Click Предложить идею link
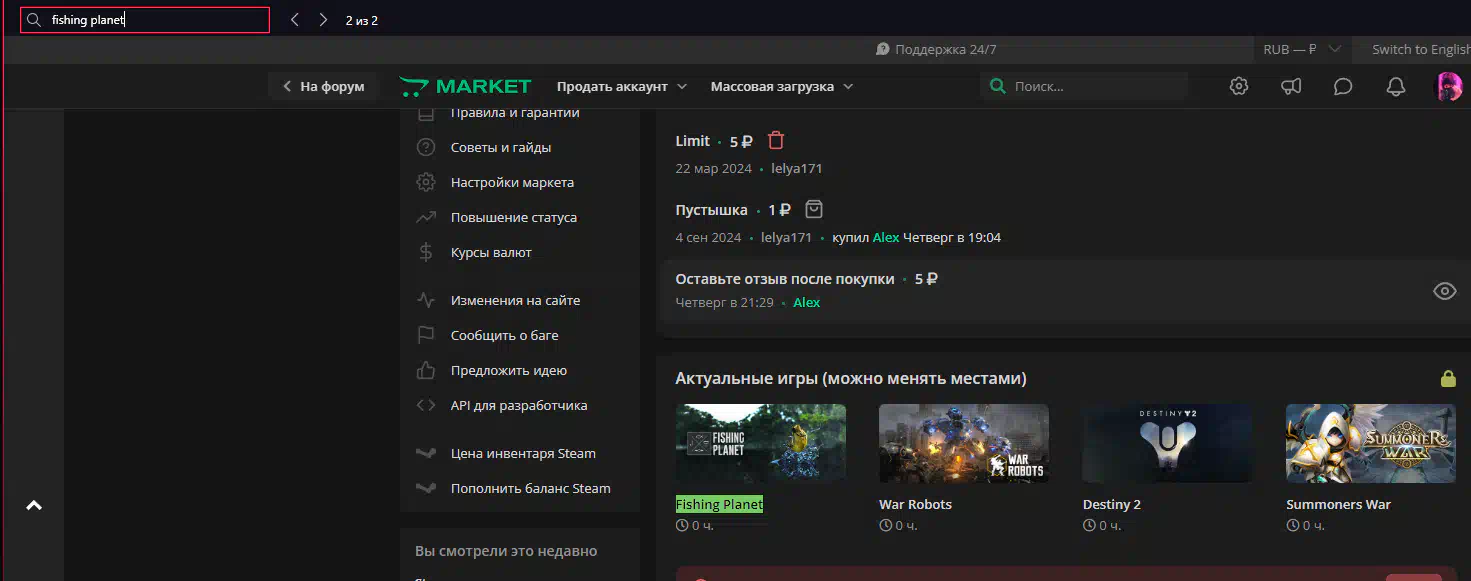Screen dimensions: 1471x581 coord(509,370)
